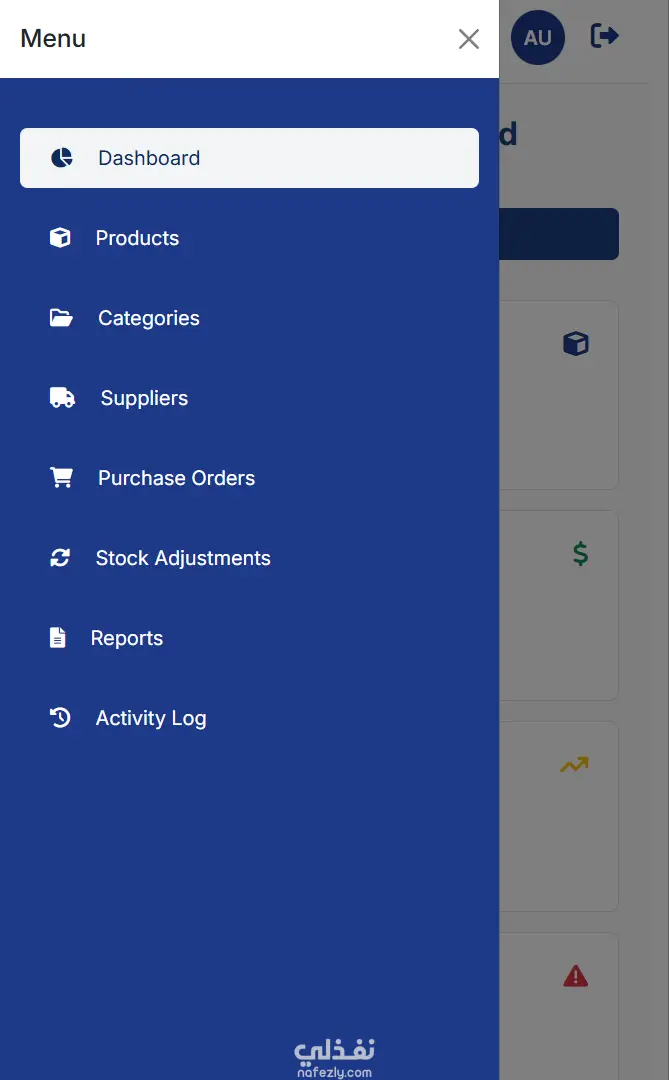Click the Activity Log history icon
The height and width of the screenshot is (1080, 669).
pyautogui.click(x=60, y=718)
